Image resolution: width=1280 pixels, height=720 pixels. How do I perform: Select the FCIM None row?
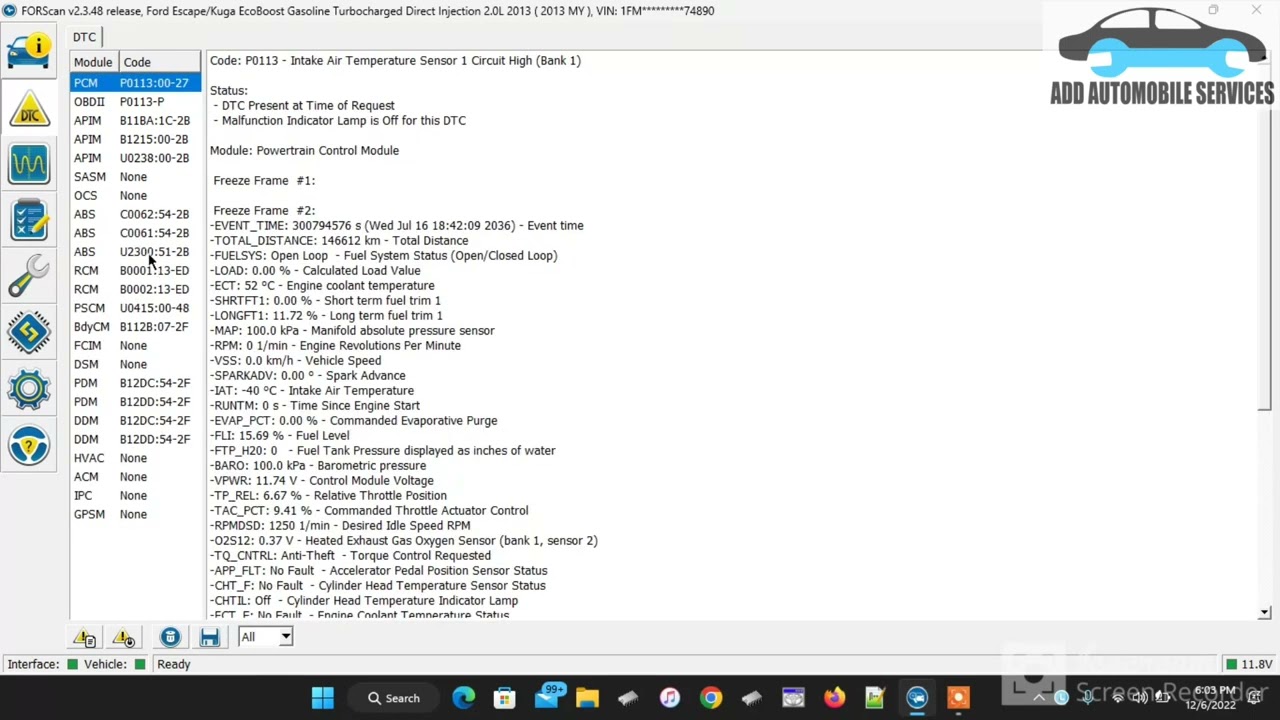point(135,346)
